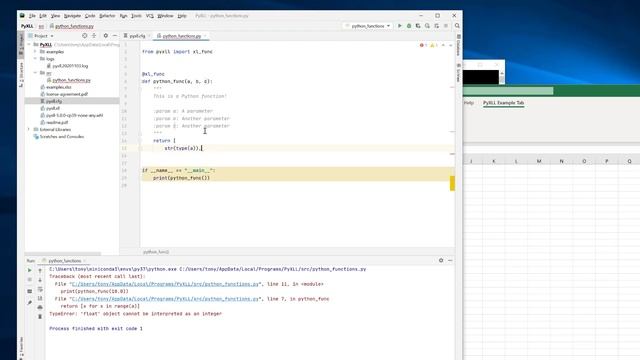Toggle the Database tool window sidebar tab
Image resolution: width=640 pixels, height=360 pixels.
tap(459, 45)
